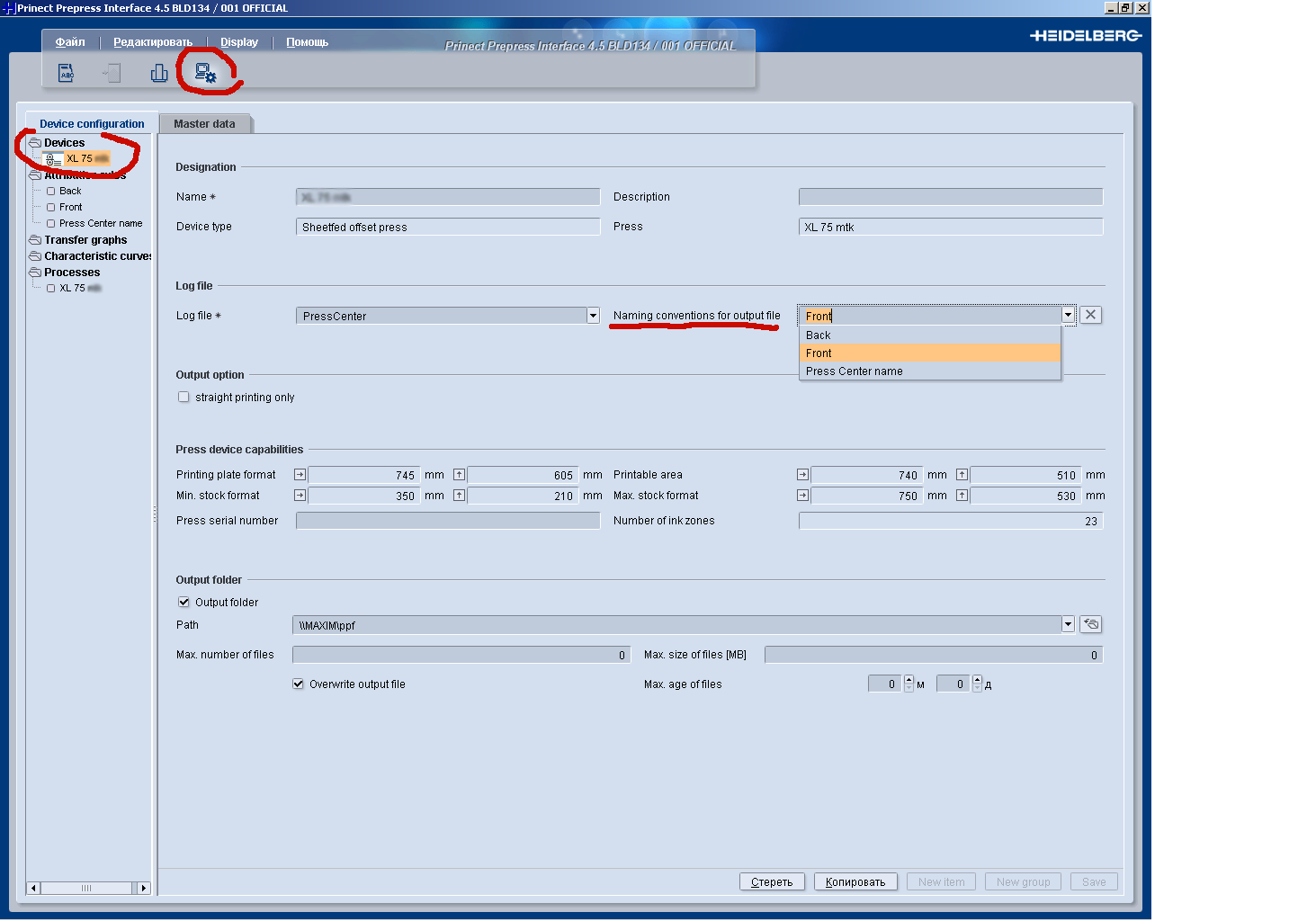Open the computer-with-gear device settings icon
1316x921 pixels.
tap(206, 73)
